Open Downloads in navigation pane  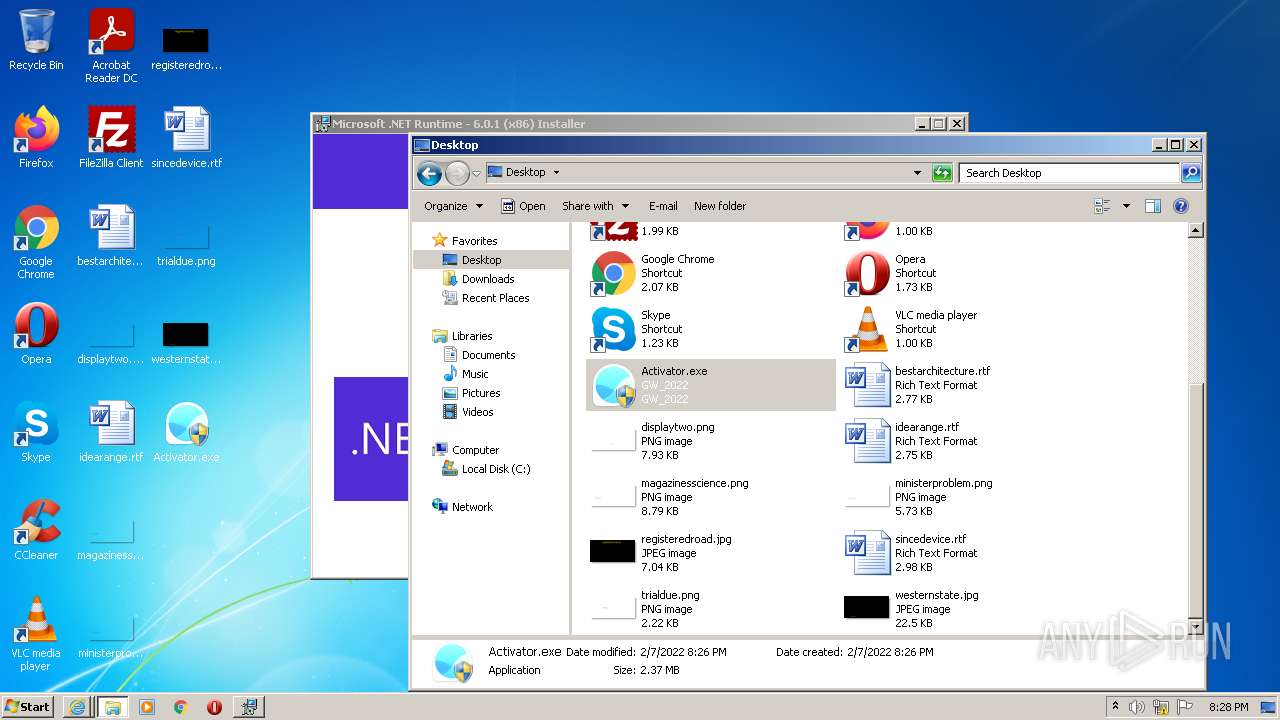(x=488, y=279)
